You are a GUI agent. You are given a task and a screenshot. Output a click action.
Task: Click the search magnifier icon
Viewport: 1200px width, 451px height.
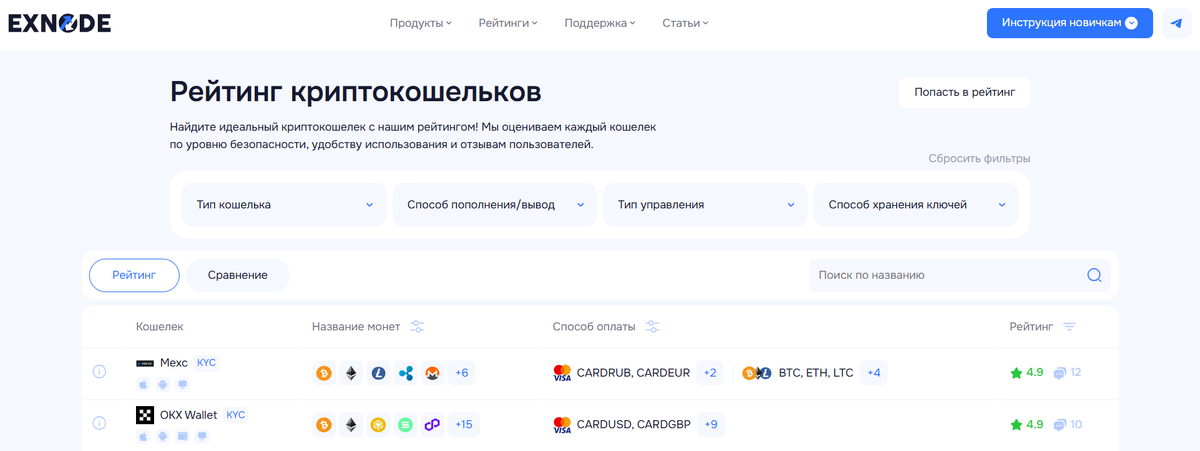point(1094,275)
